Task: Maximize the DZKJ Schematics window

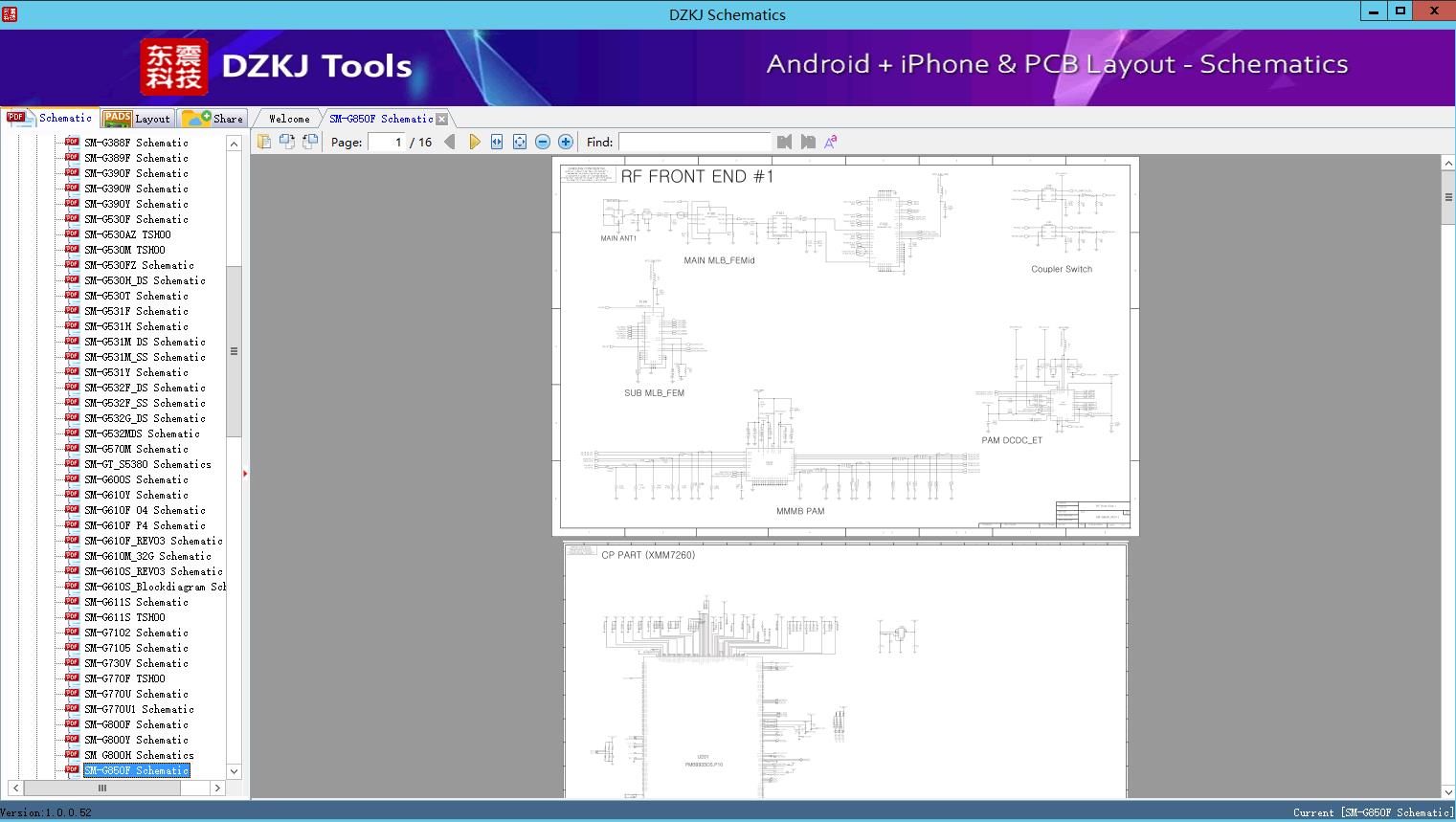Action: [x=1400, y=11]
